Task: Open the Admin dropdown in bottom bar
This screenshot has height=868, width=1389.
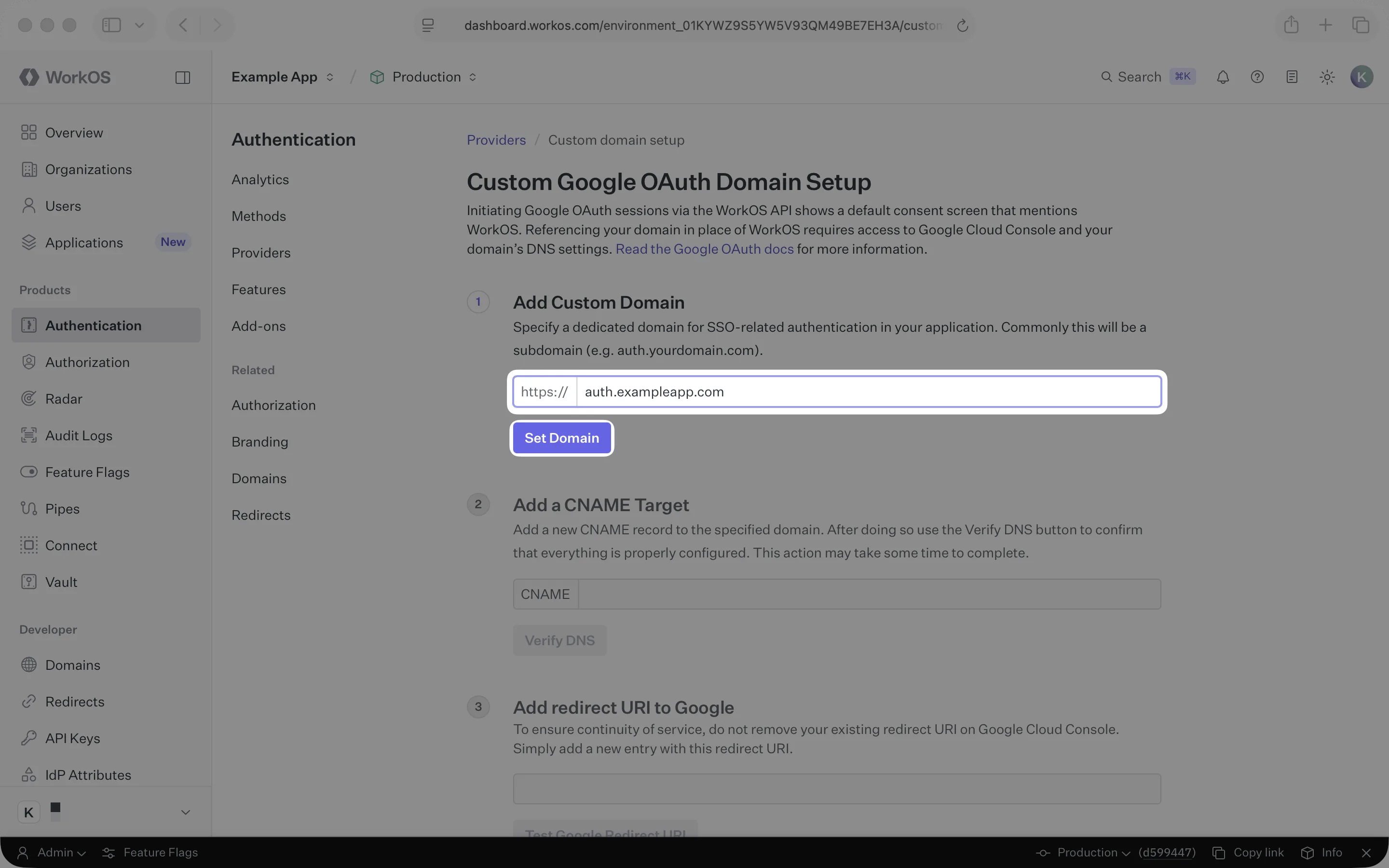Action: click(x=52, y=853)
